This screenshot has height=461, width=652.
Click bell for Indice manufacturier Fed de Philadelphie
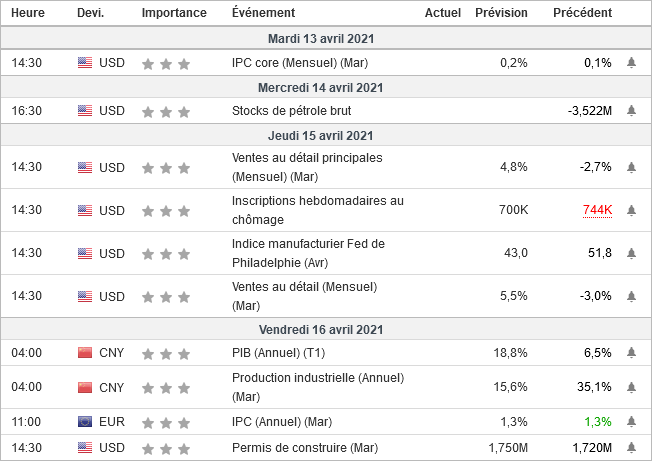pos(631,253)
